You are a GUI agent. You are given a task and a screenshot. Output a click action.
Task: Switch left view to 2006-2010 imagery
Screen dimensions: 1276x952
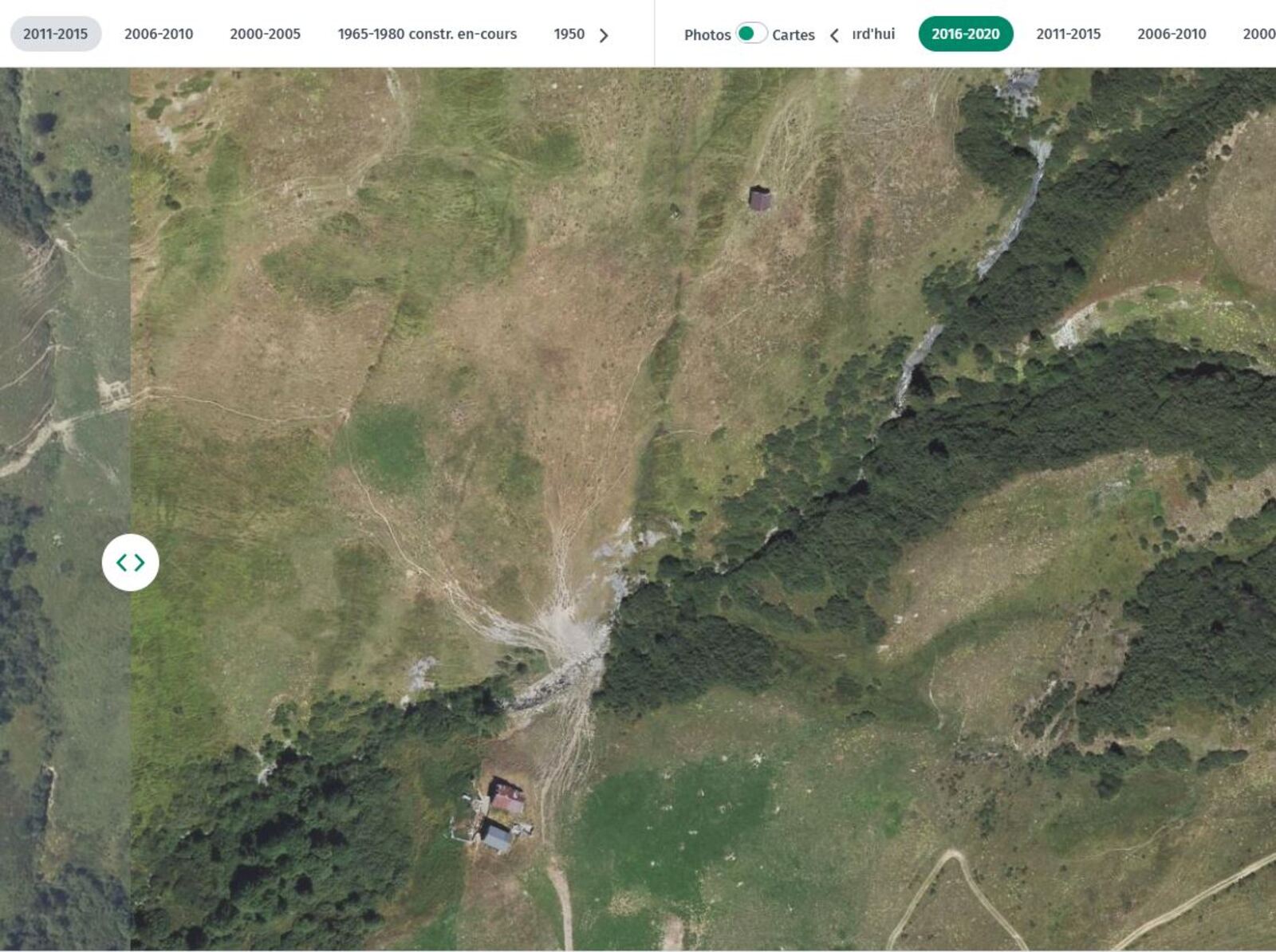(158, 33)
